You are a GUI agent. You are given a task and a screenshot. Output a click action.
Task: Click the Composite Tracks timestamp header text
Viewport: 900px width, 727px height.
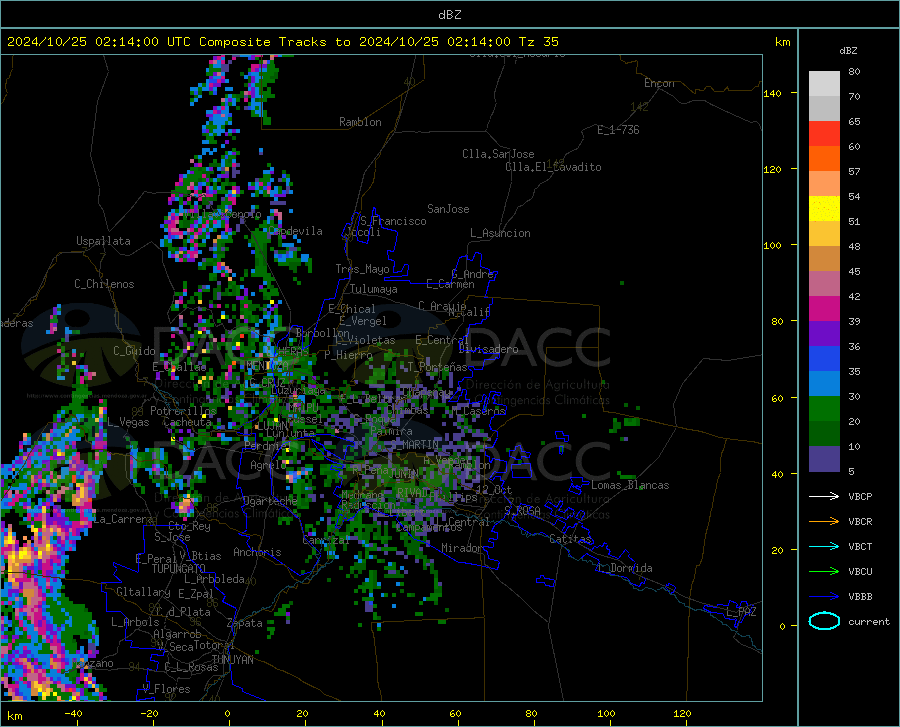point(282,42)
